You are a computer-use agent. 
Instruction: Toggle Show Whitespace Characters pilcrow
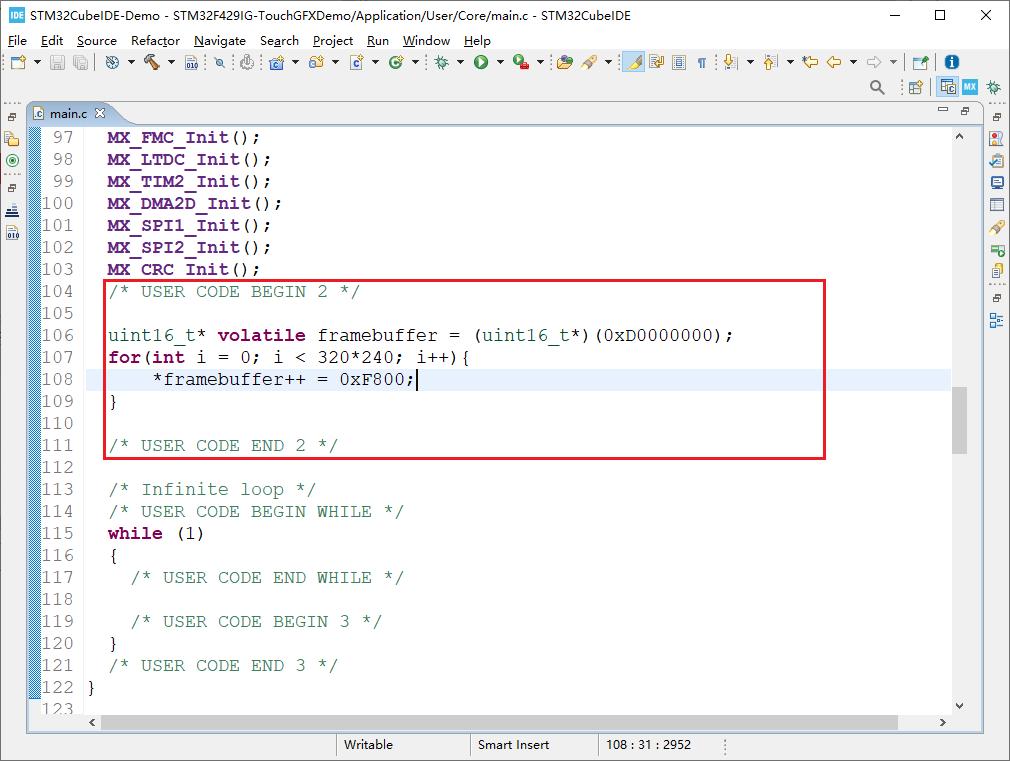click(701, 62)
